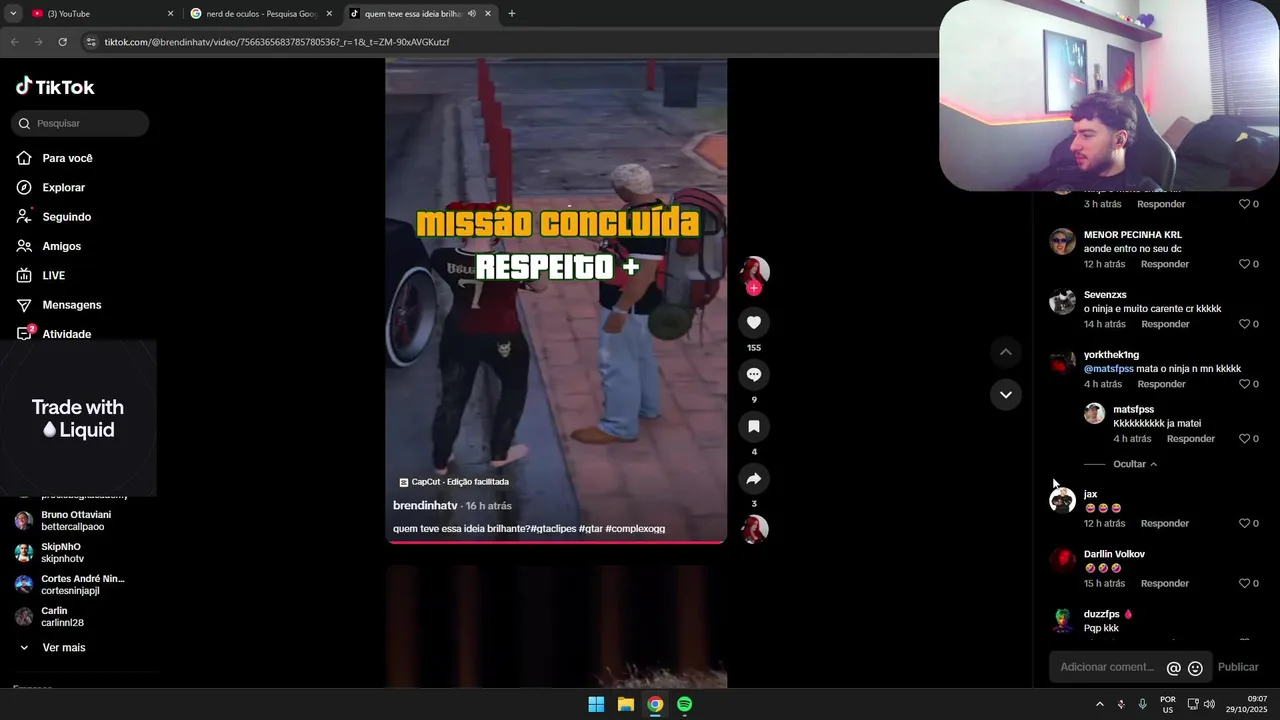Click Publicar to post comment
The height and width of the screenshot is (720, 1280).
[1238, 667]
